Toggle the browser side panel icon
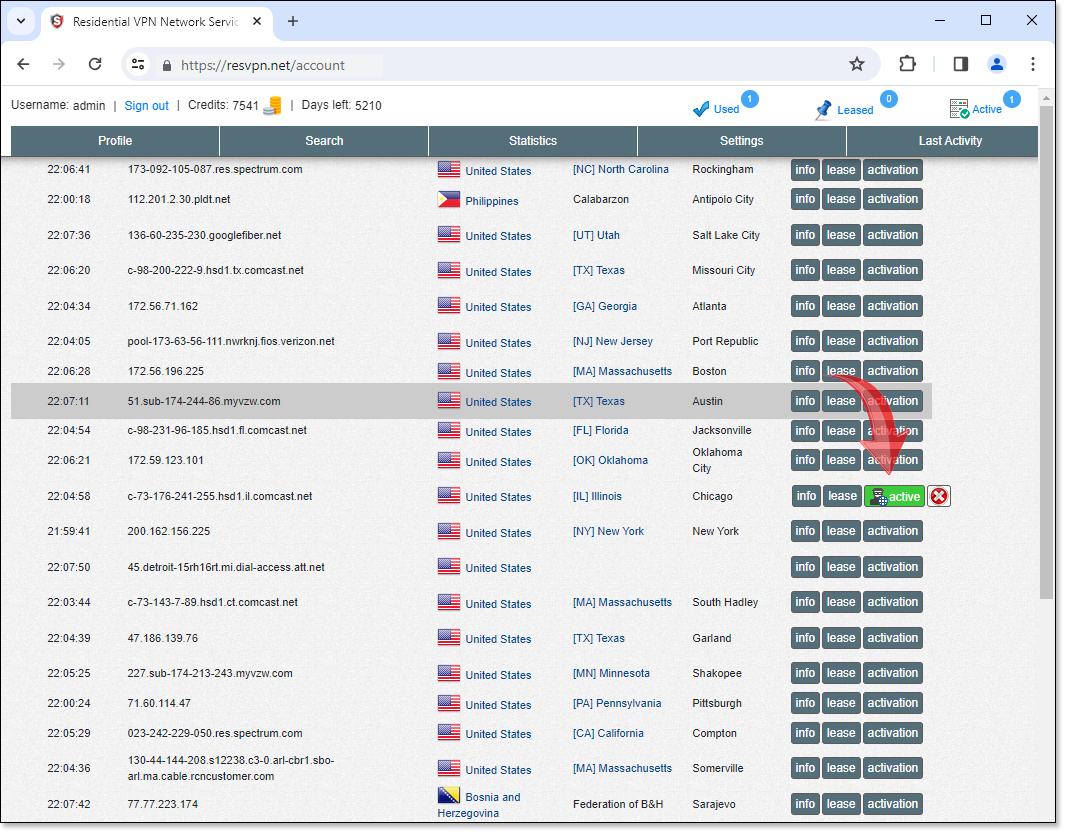The height and width of the screenshot is (833, 1066). coord(960,64)
